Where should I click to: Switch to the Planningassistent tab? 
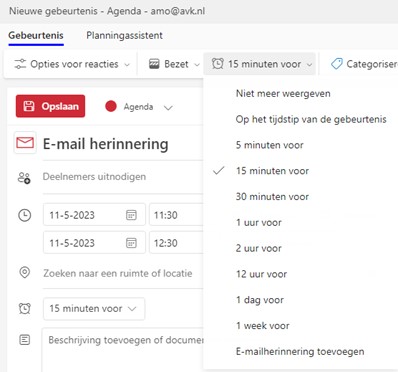tap(124, 36)
